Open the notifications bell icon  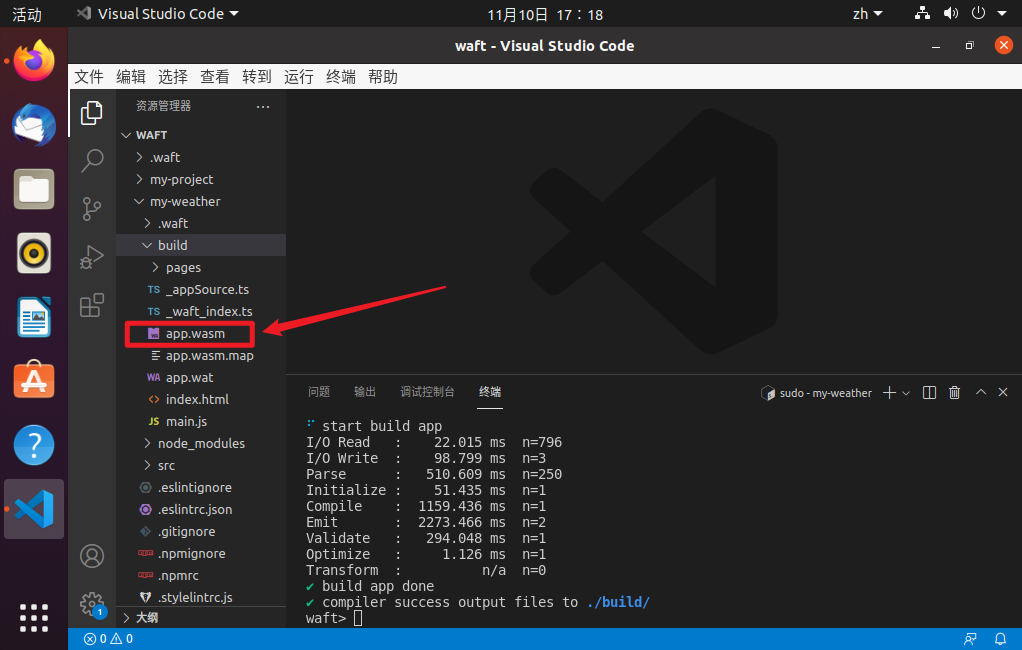(1000, 639)
